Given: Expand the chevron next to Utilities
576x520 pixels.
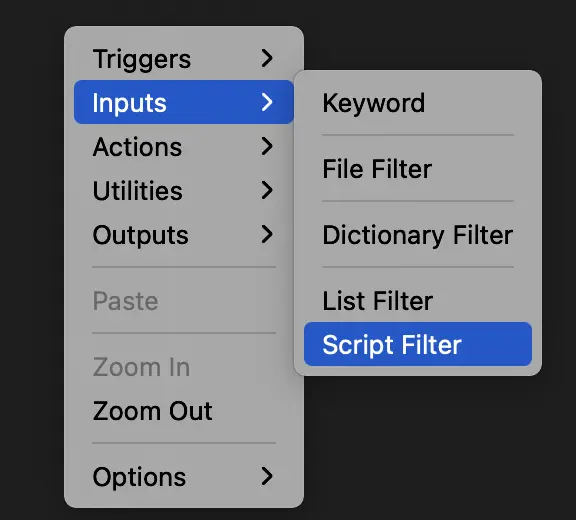Looking at the screenshot, I should 267,190.
